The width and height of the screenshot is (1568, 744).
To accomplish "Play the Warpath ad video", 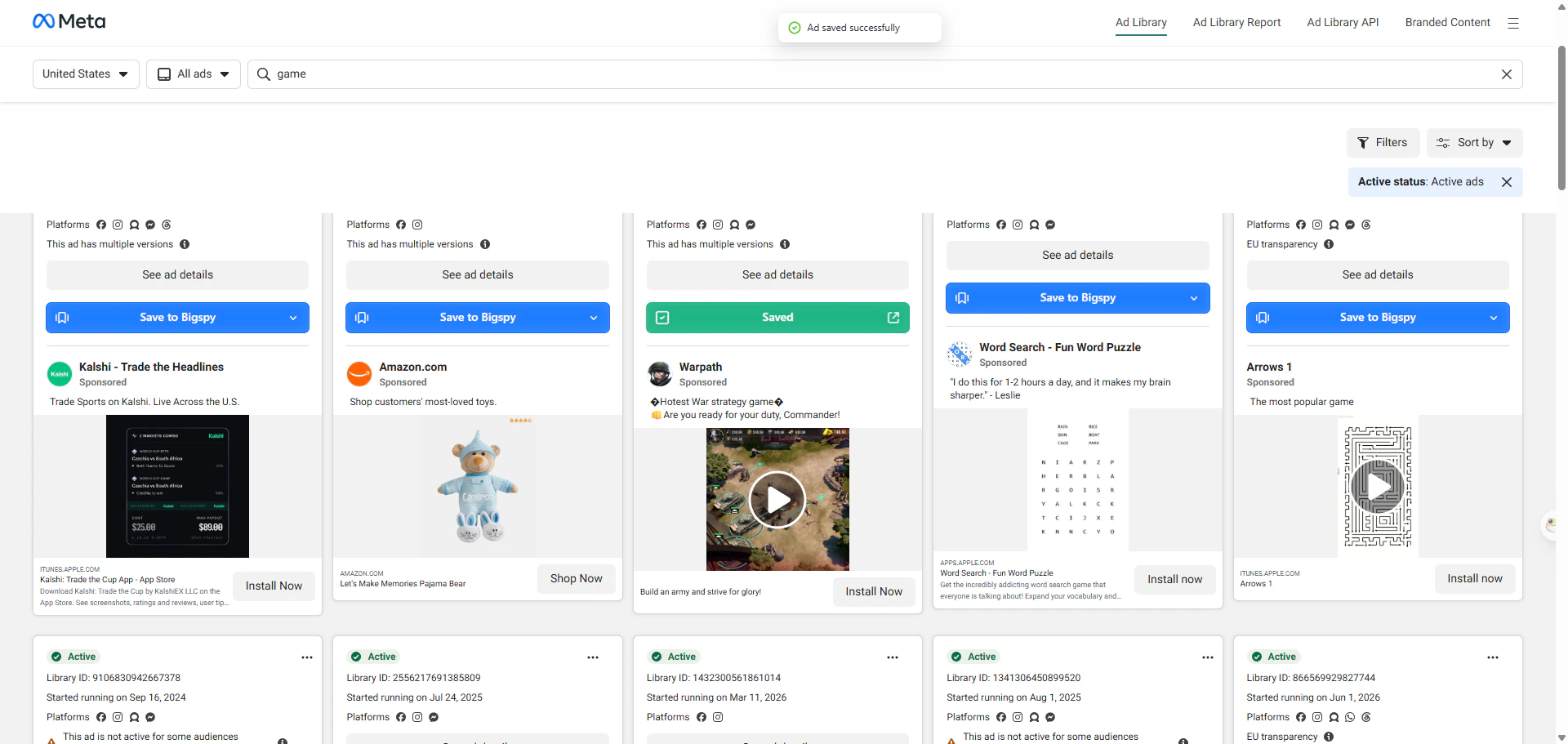I will point(777,500).
